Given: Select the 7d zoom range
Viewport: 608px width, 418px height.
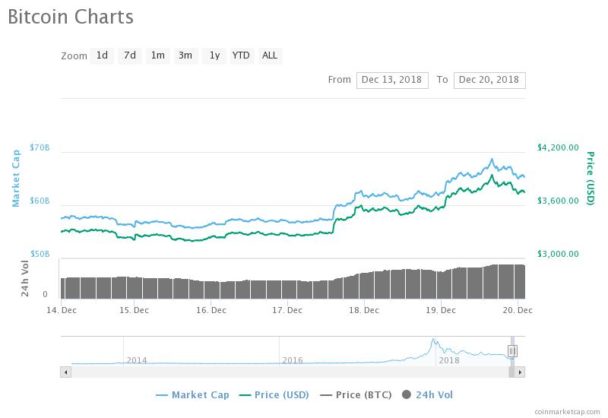Looking at the screenshot, I should click(130, 55).
